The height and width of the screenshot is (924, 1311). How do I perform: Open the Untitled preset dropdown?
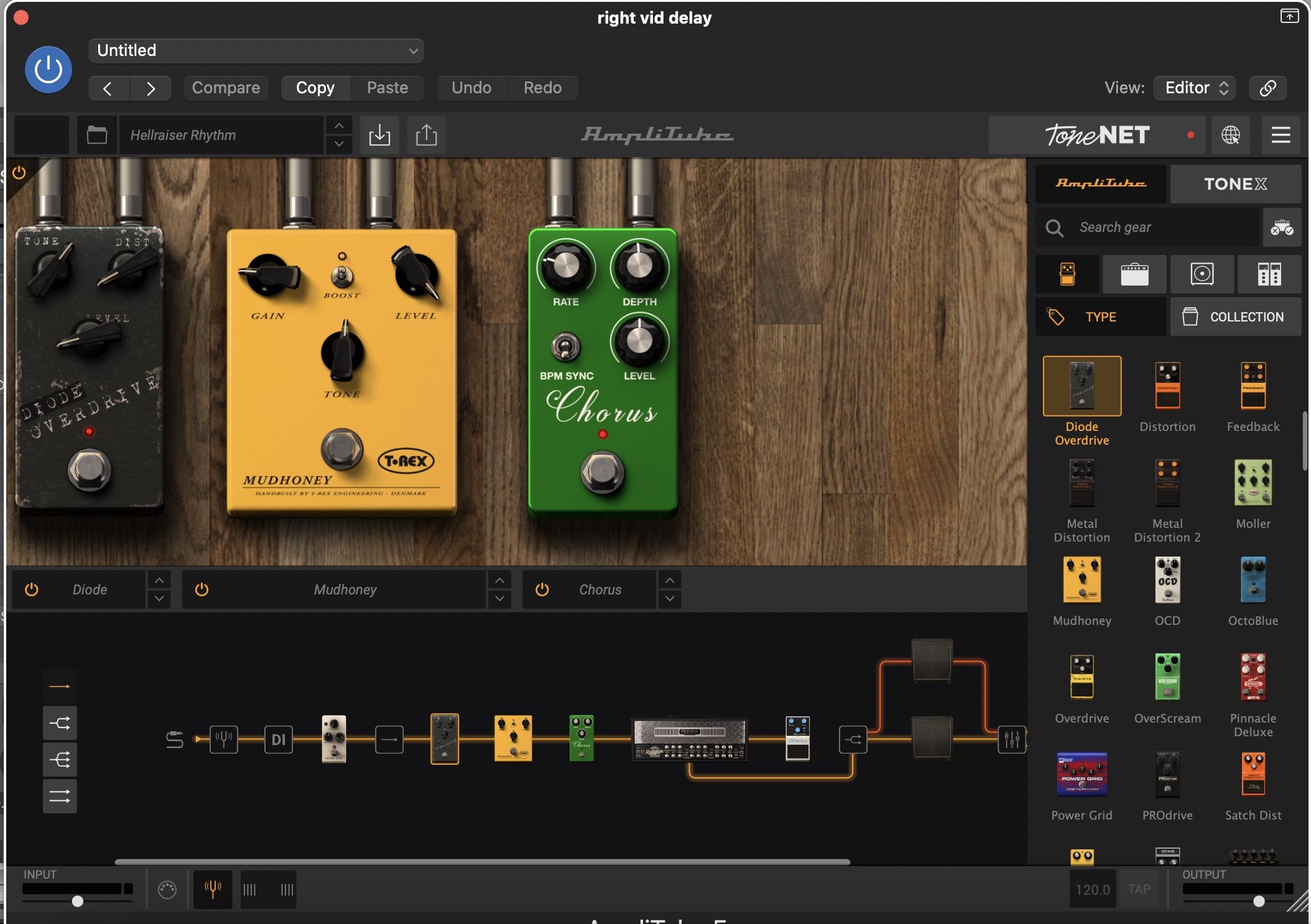point(256,51)
